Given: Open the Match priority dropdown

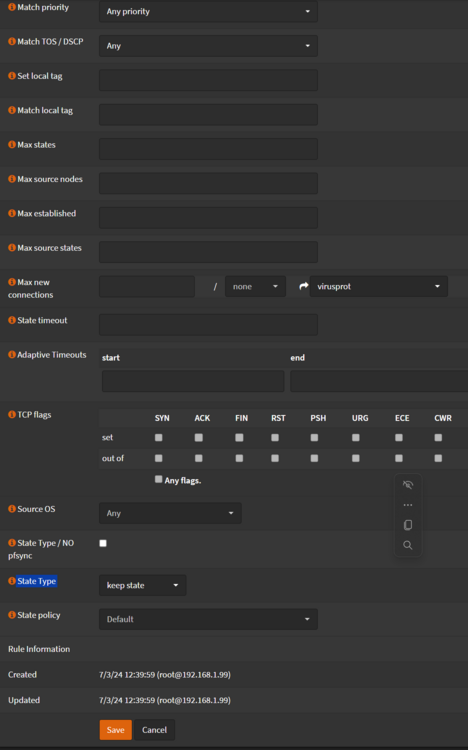Looking at the screenshot, I should [208, 11].
